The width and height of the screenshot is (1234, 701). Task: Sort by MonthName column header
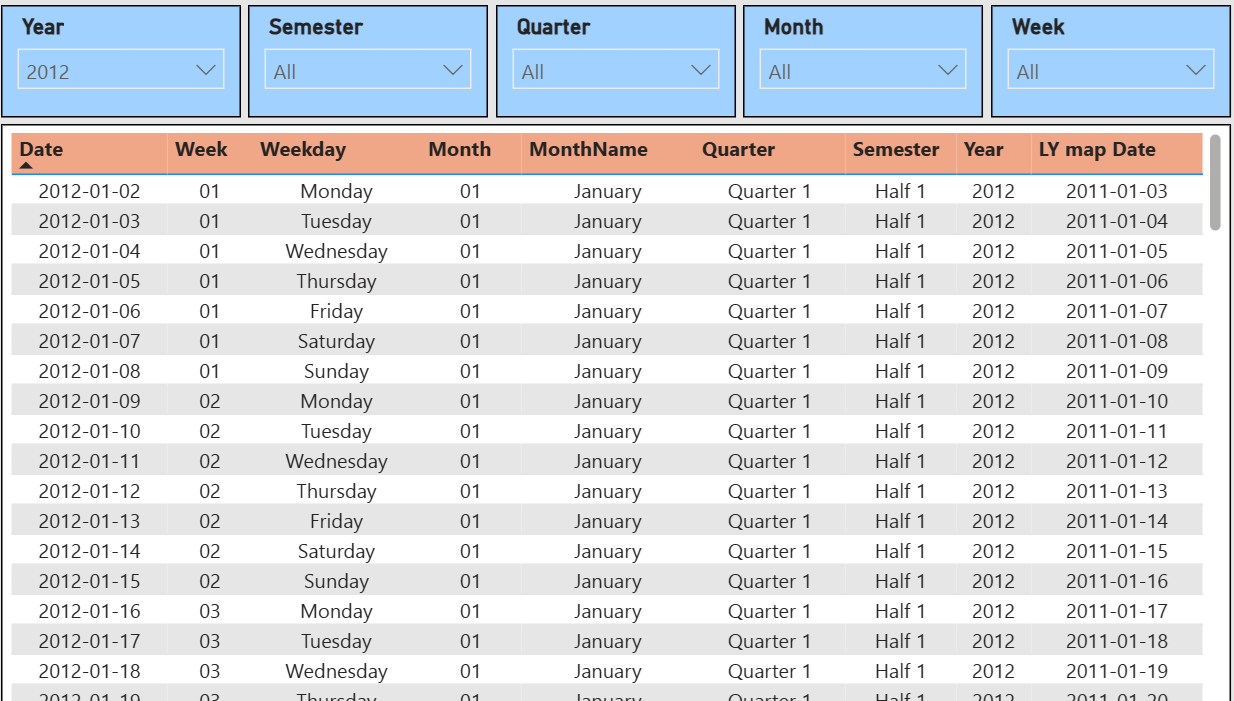point(588,150)
